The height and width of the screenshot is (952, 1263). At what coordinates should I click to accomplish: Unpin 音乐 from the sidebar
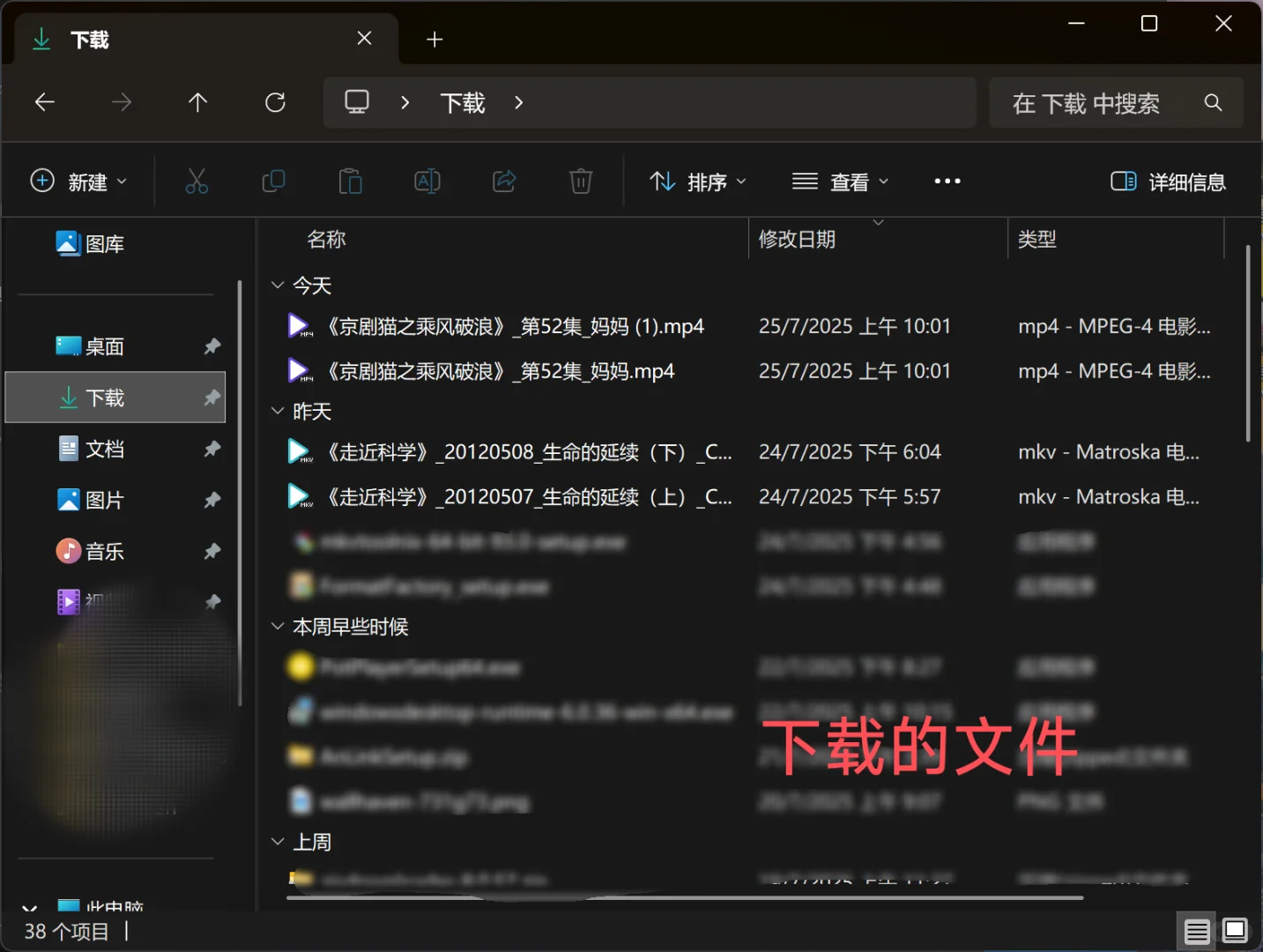212,551
